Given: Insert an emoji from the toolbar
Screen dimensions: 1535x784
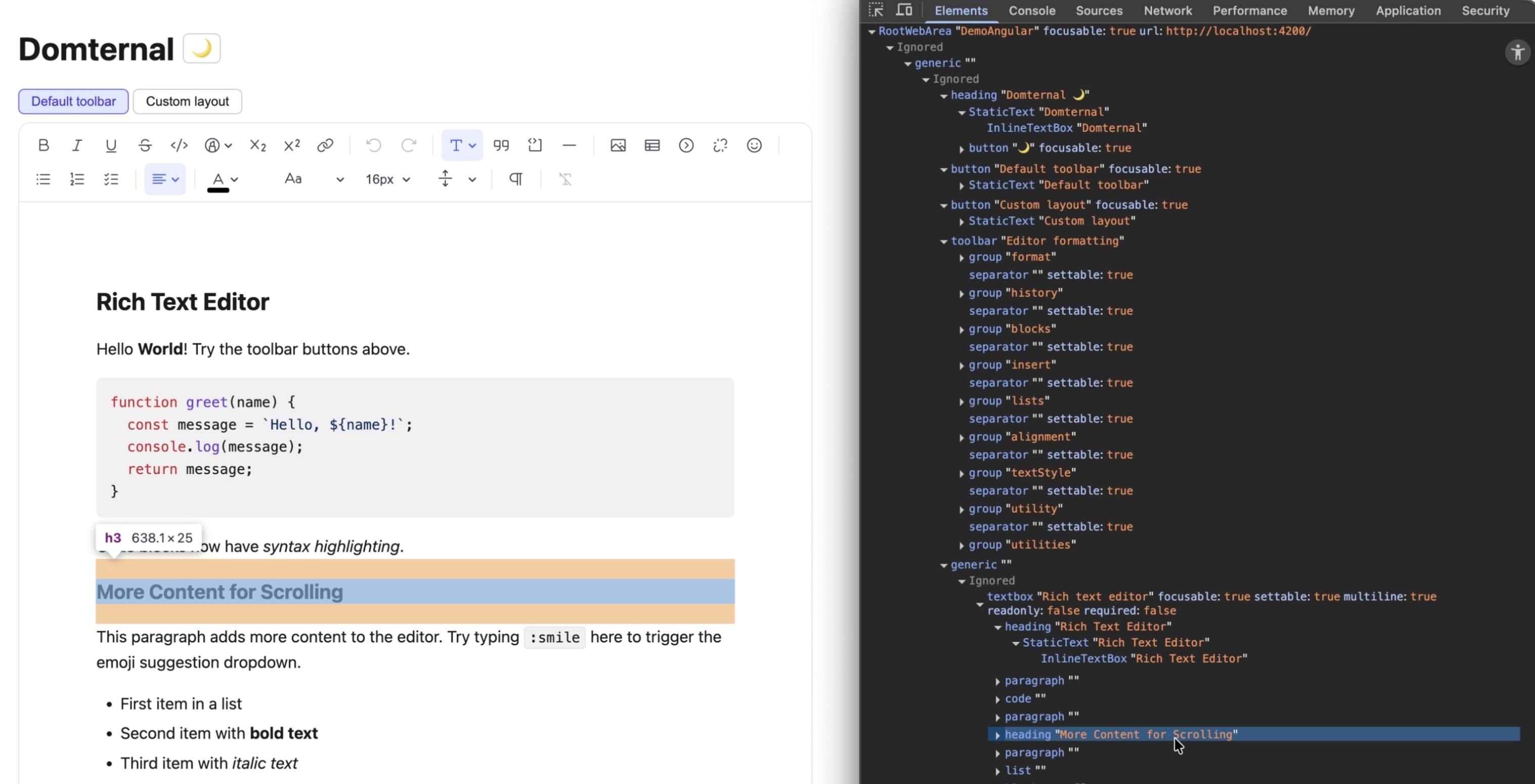Looking at the screenshot, I should 754,145.
